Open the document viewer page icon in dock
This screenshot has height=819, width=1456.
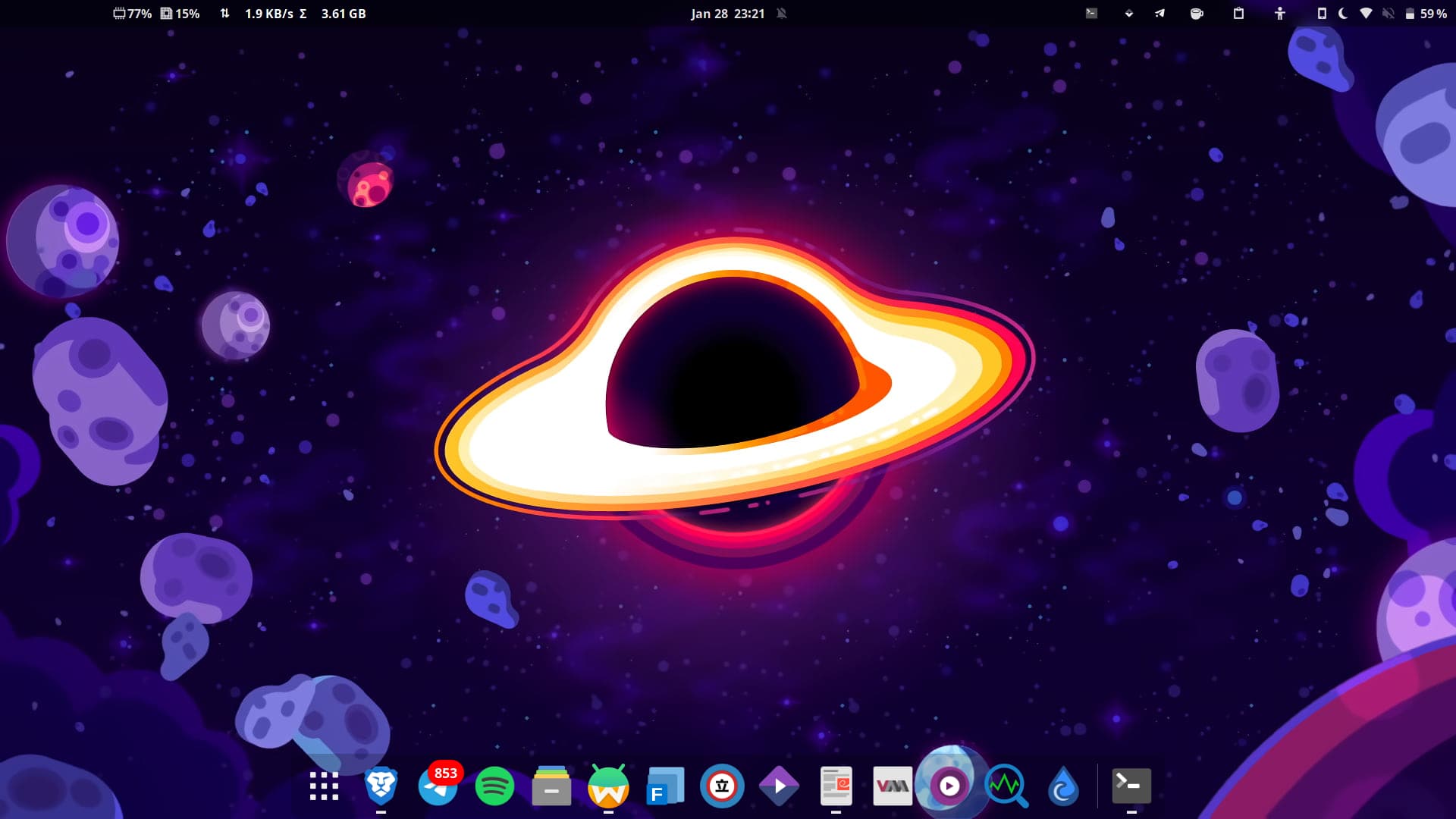pyautogui.click(x=836, y=786)
